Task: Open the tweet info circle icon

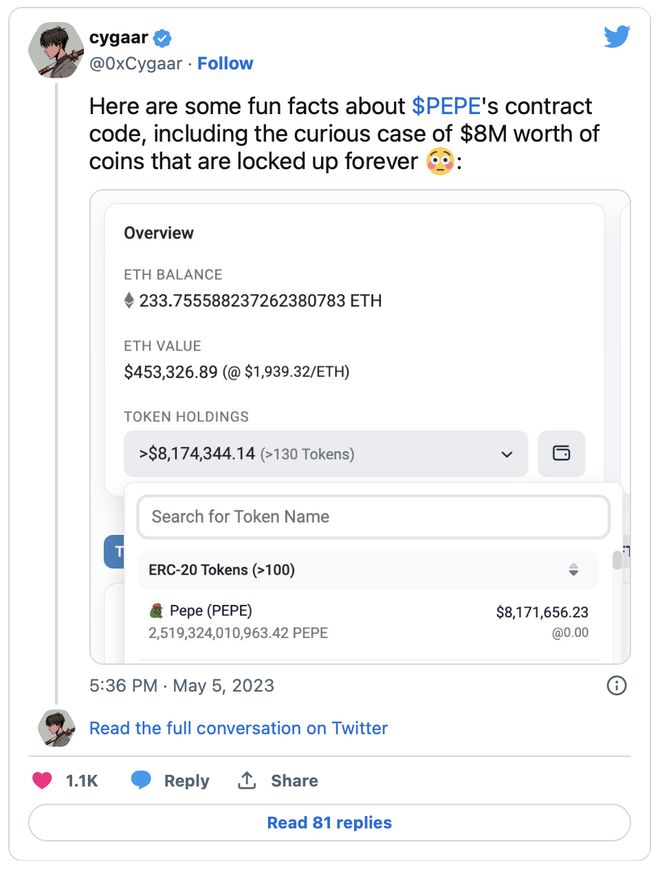Action: 617,686
